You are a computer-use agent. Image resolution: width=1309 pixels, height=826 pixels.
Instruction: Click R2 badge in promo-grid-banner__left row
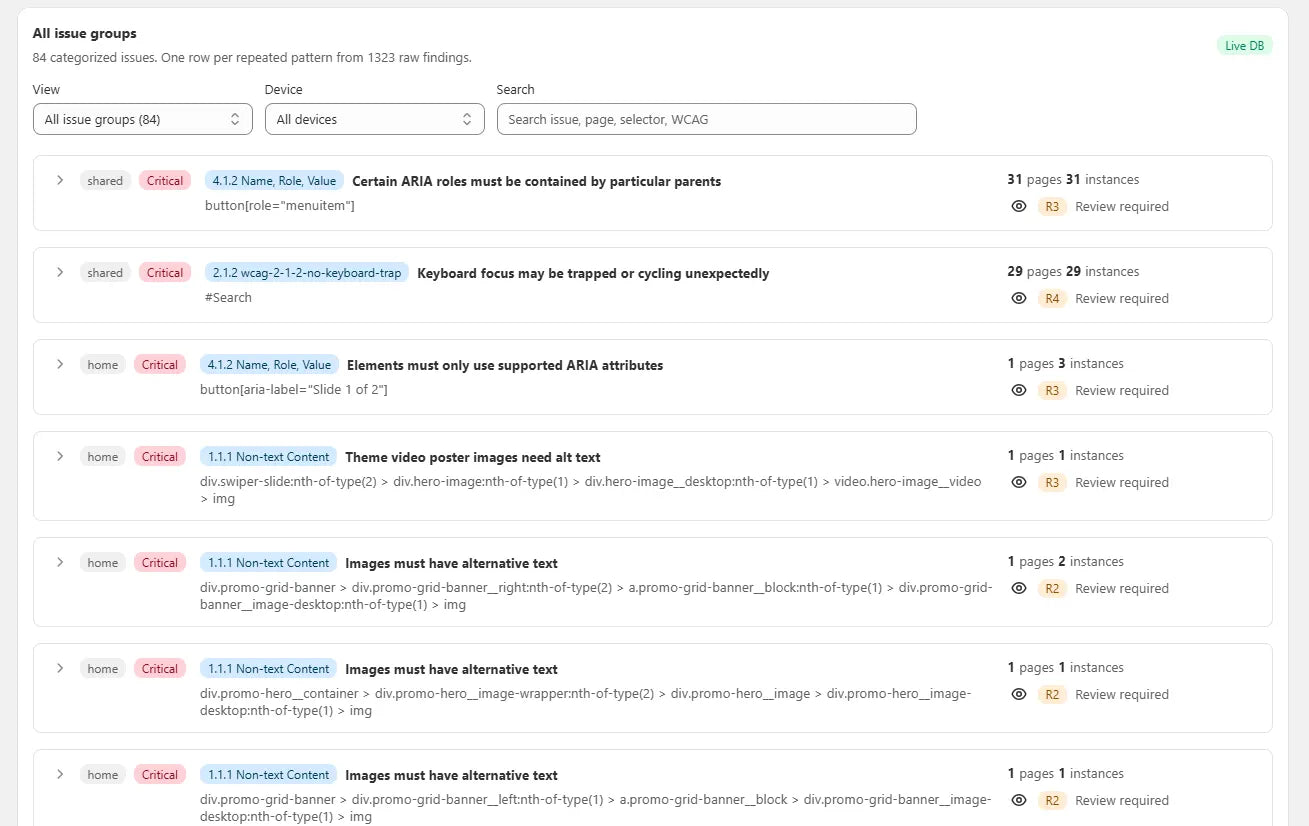(x=1052, y=801)
